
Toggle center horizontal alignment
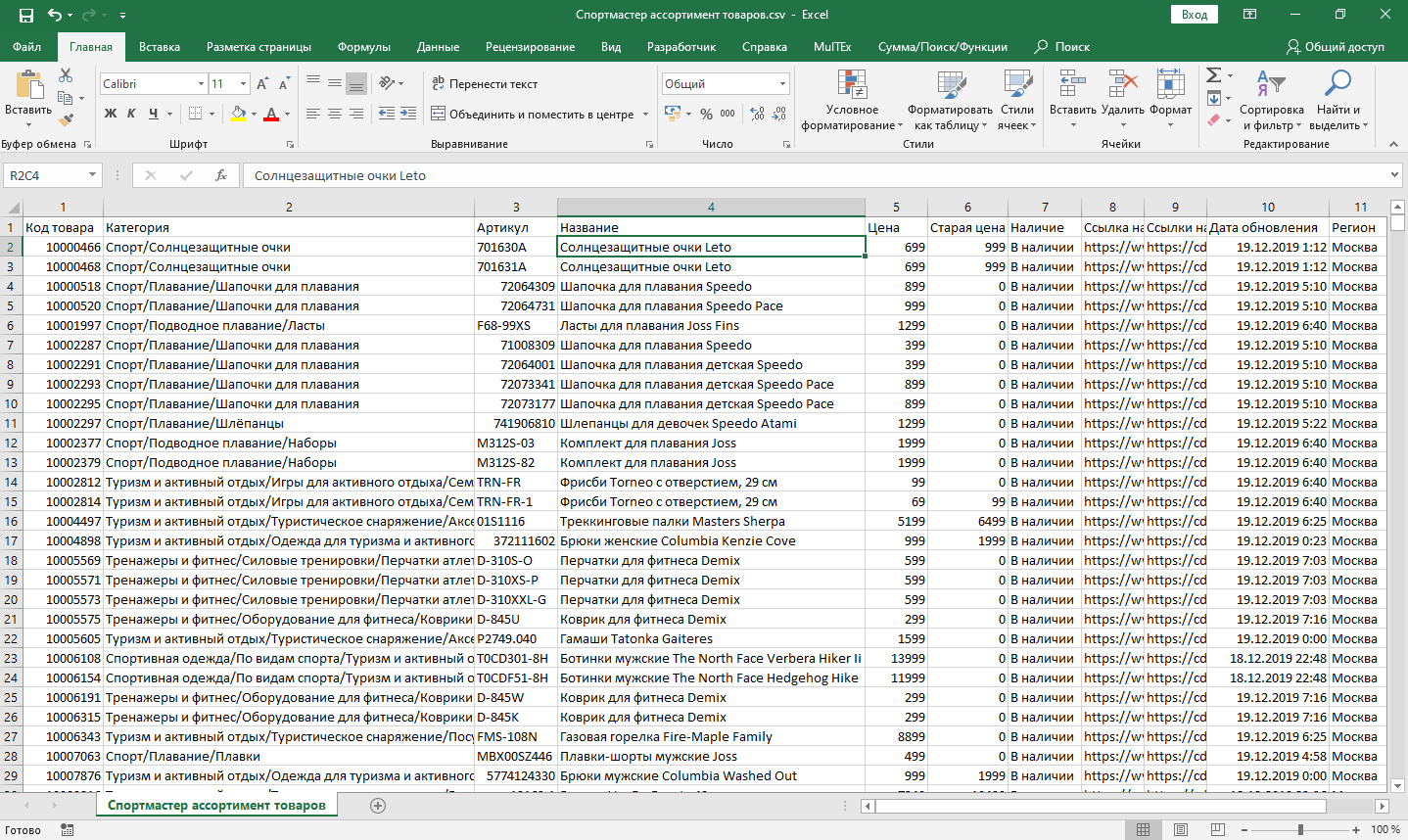coord(335,115)
